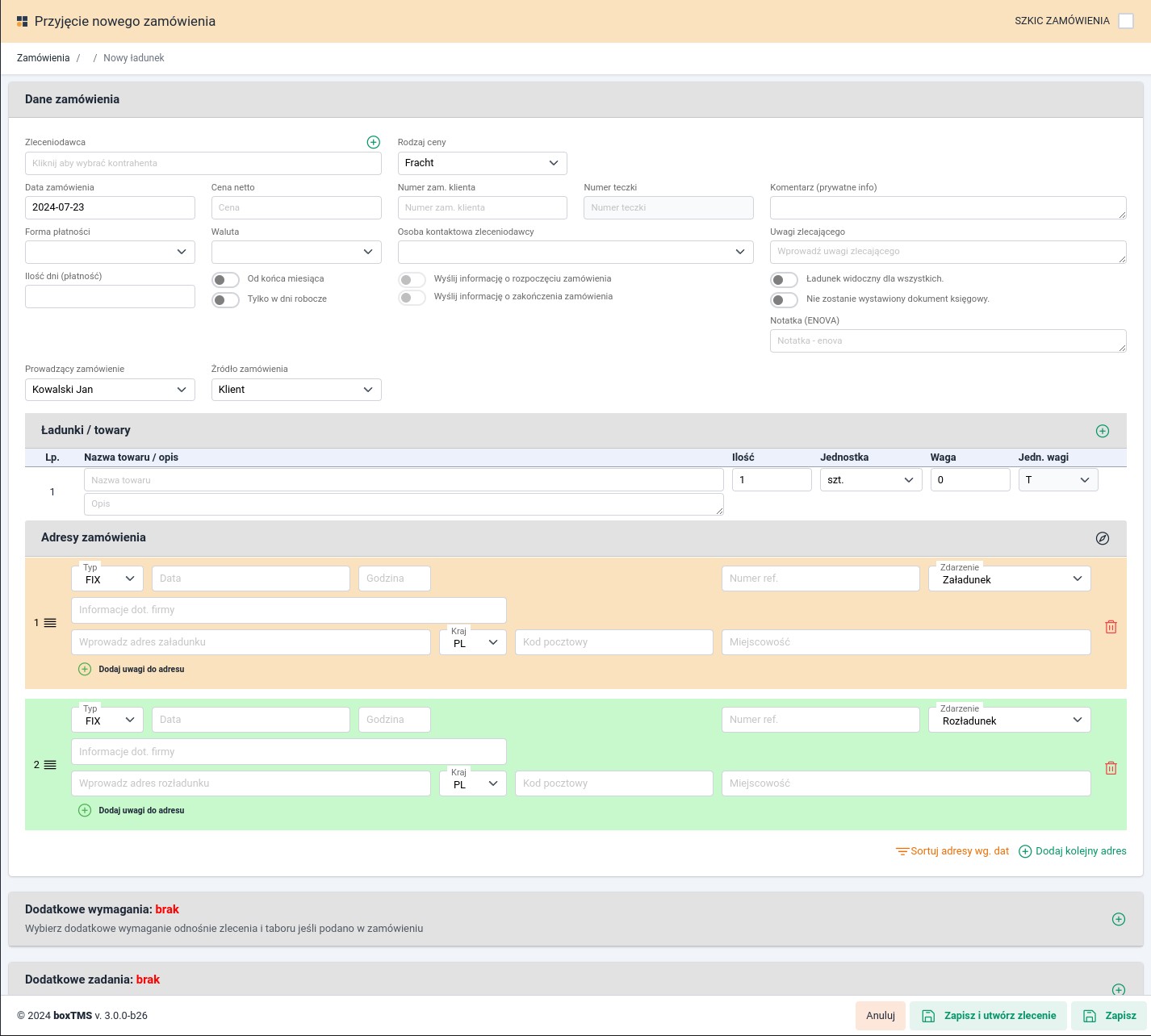Click the Nazwa towaru field
This screenshot has height=1036, width=1151.
click(x=404, y=480)
